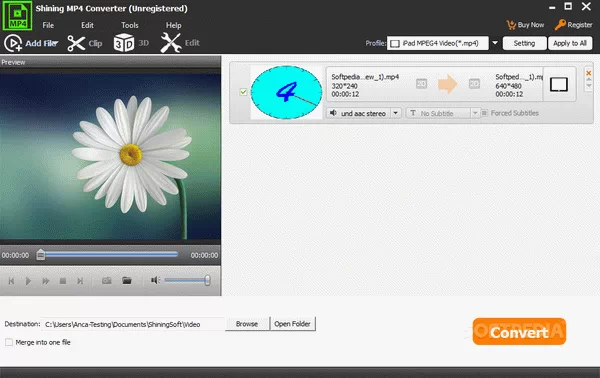Screen dimensions: 600x378
Task: Expand the subtitle dropdown arrow
Action: coord(475,113)
